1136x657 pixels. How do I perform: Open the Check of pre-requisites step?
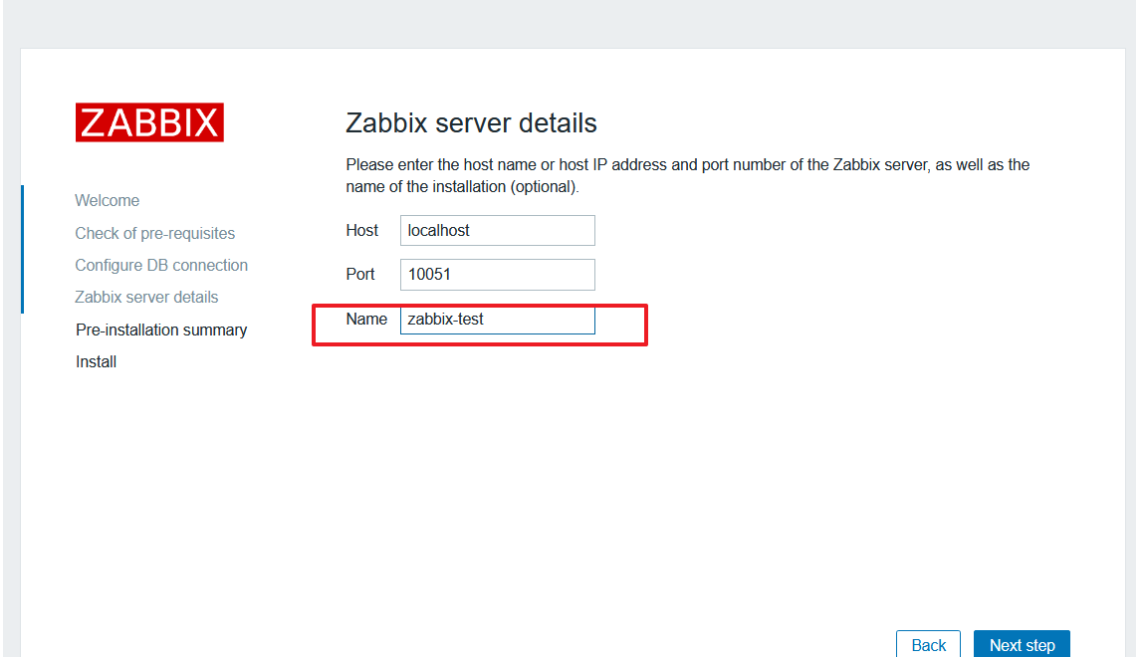[x=154, y=233]
